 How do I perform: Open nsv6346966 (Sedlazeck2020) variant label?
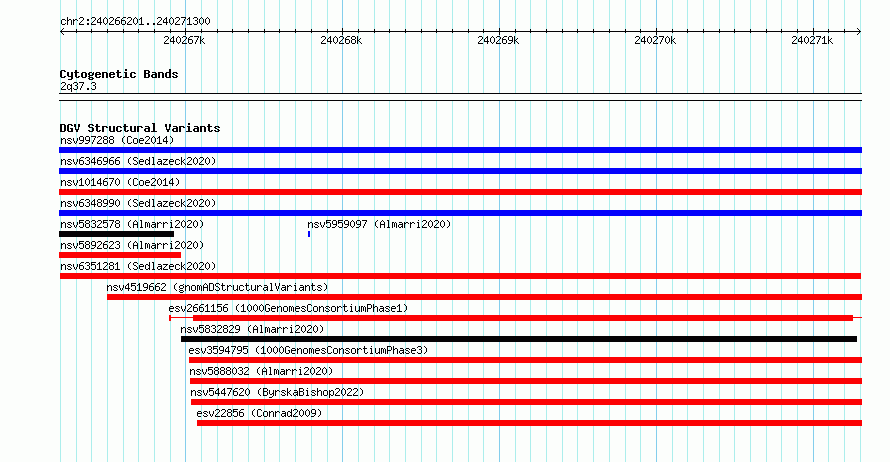pos(138,161)
